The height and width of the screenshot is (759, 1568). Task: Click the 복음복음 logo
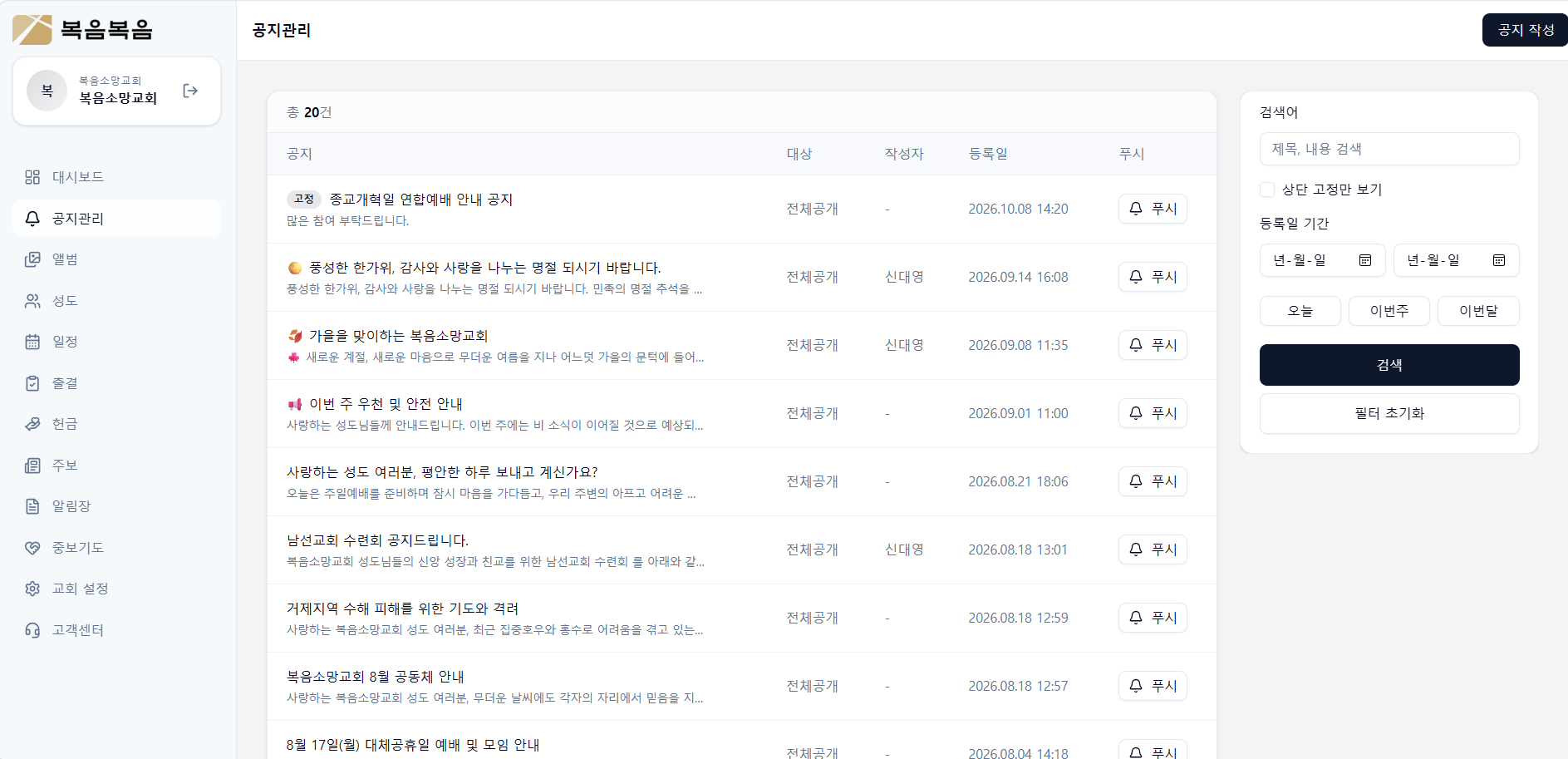[83, 30]
